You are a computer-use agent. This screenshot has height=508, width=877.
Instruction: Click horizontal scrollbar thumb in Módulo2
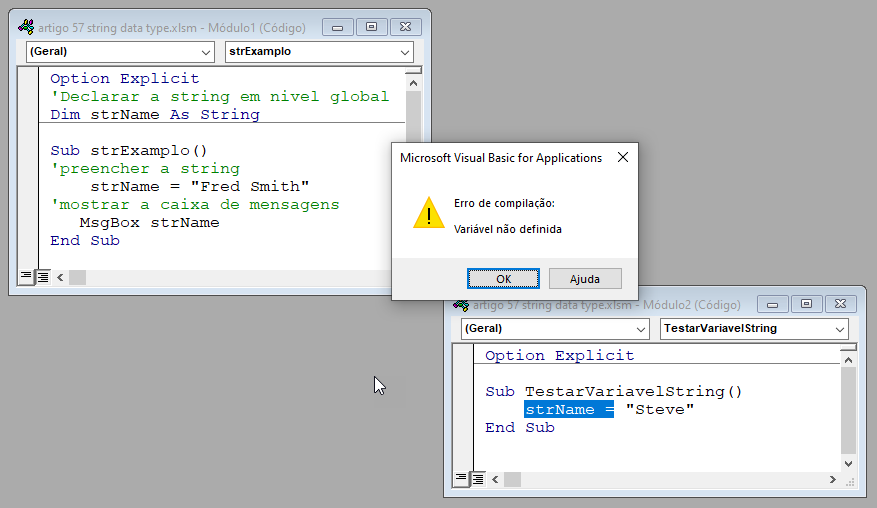click(x=512, y=479)
